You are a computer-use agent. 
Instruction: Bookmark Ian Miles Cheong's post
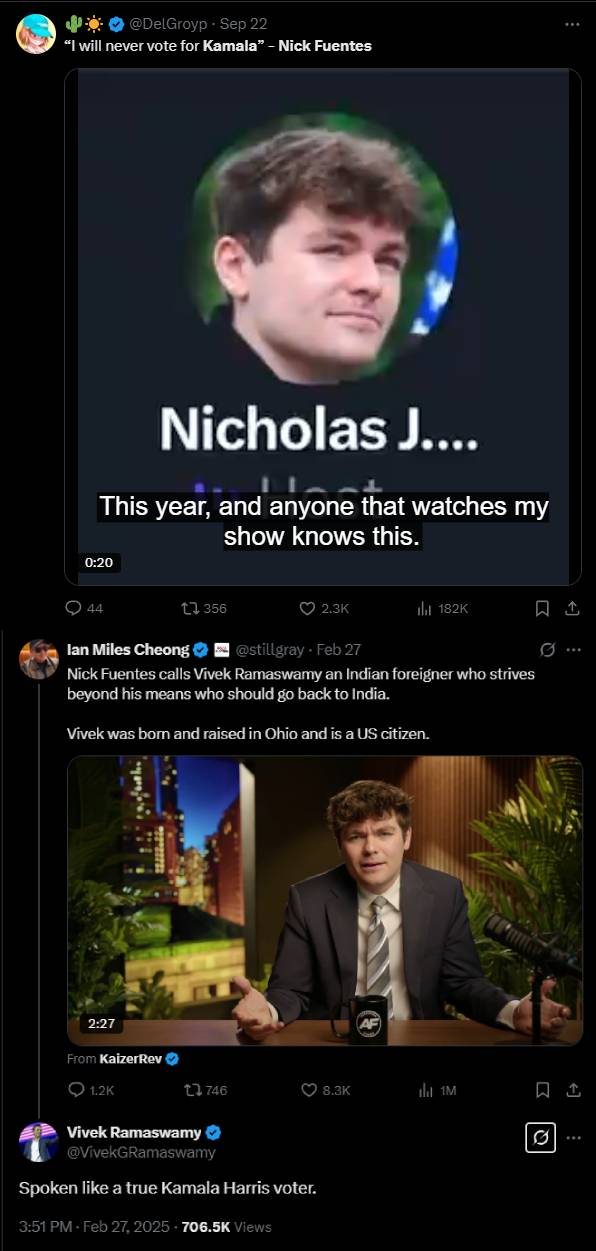(542, 1090)
